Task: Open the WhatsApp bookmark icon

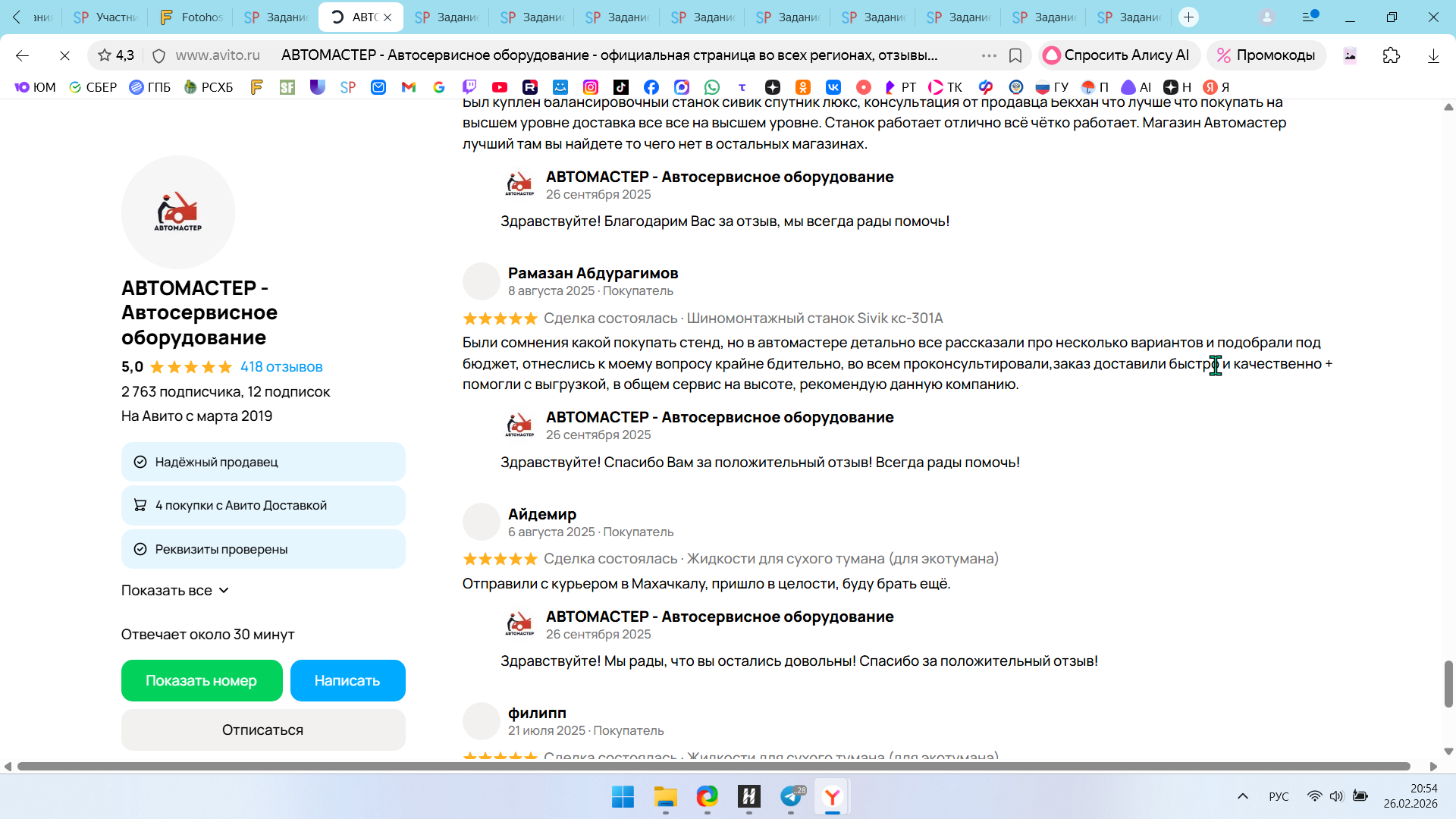Action: tap(711, 87)
